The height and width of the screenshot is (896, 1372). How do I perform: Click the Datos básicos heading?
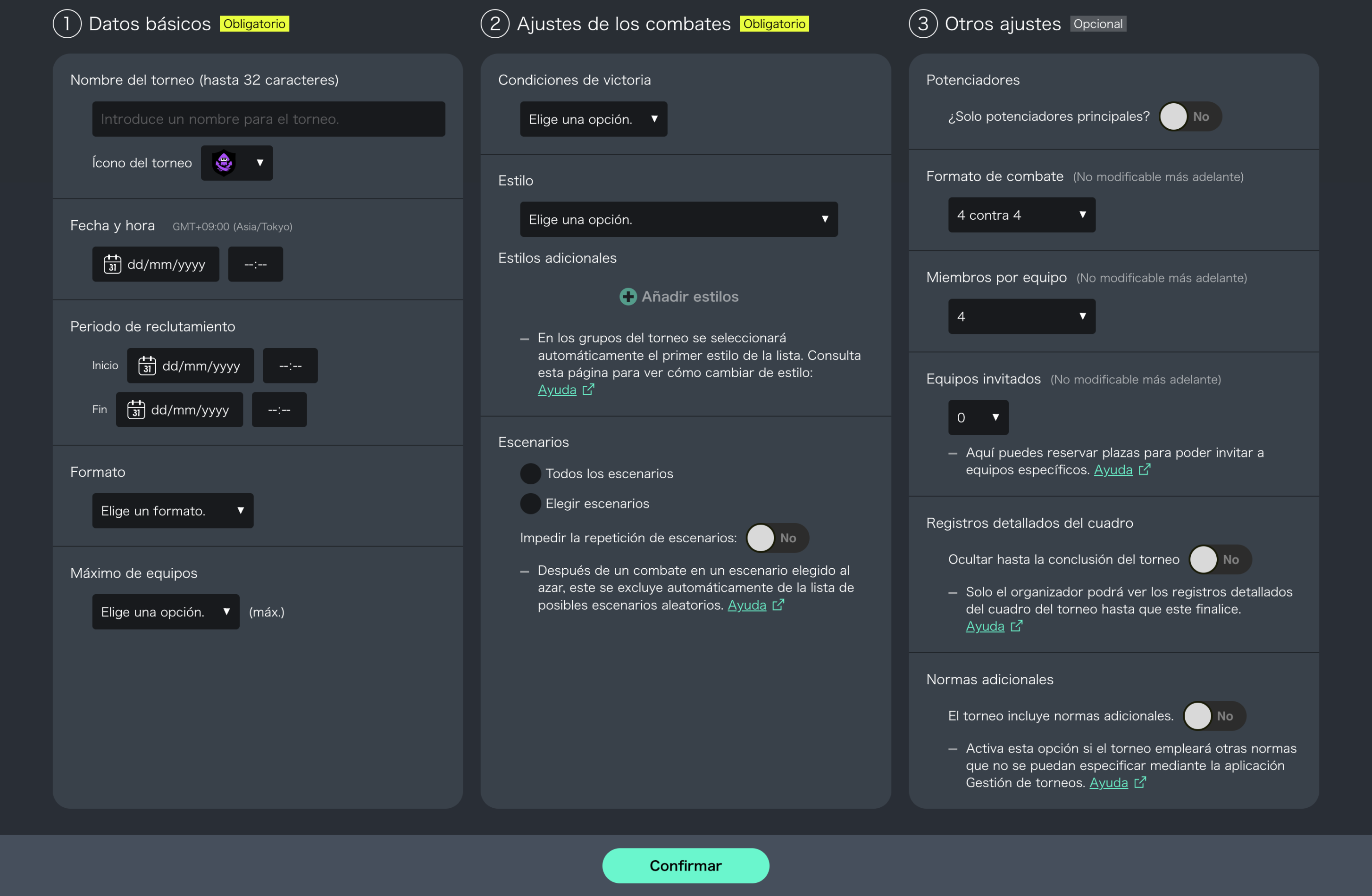150,24
